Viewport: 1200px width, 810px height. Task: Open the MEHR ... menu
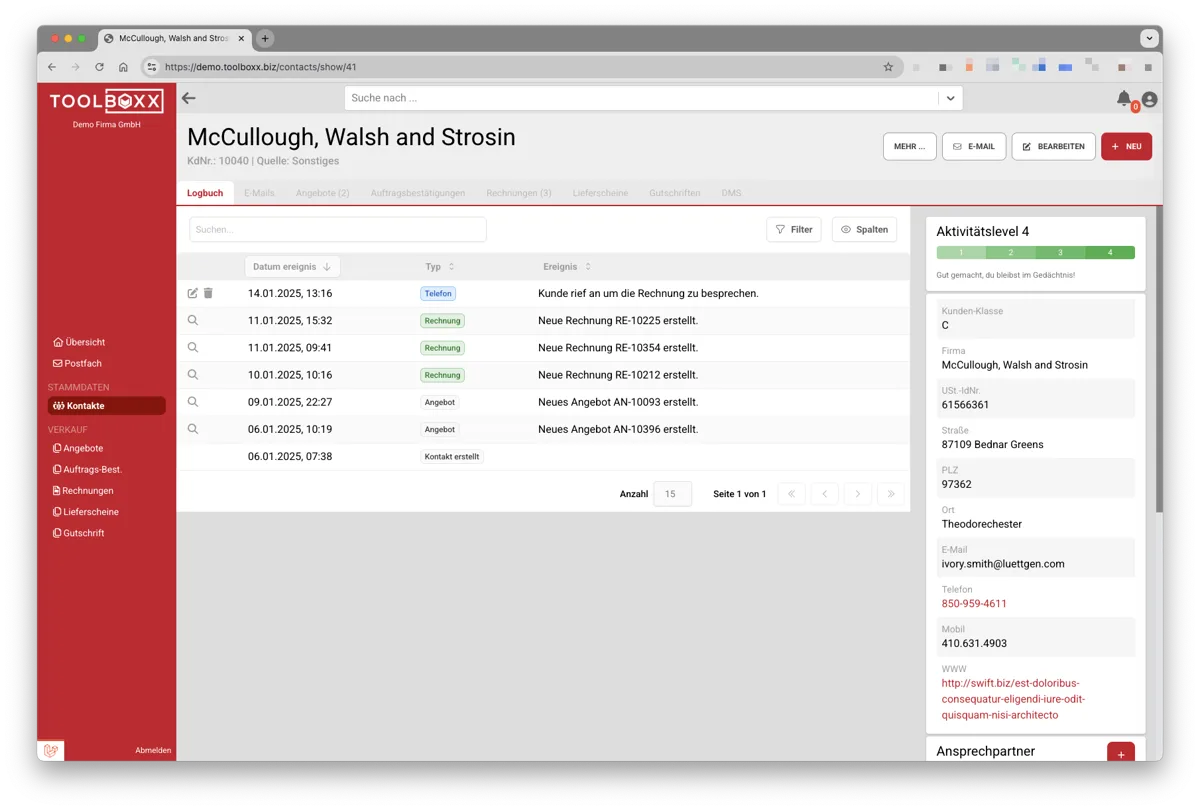(910, 146)
